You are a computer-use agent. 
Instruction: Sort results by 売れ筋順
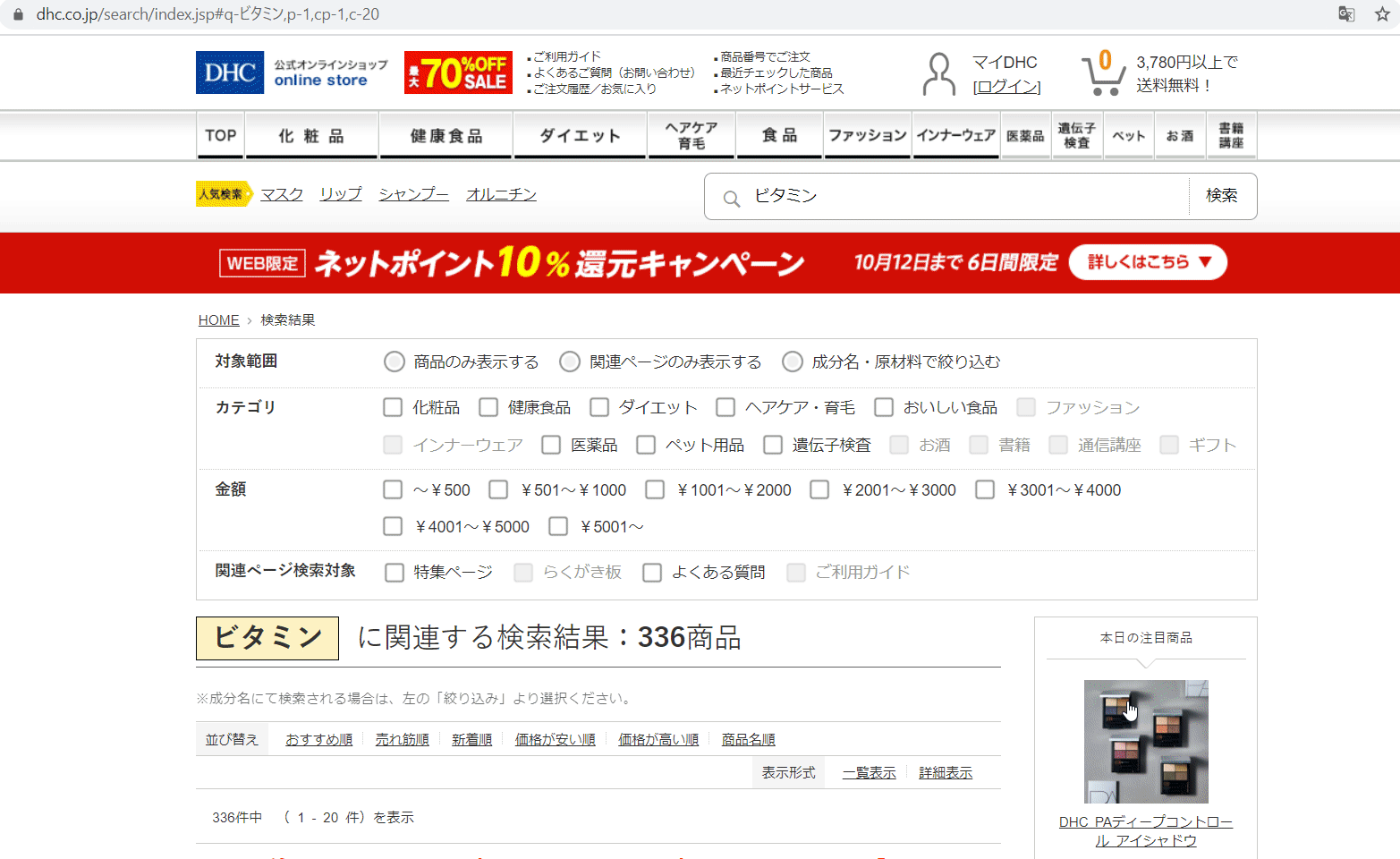pyautogui.click(x=402, y=739)
